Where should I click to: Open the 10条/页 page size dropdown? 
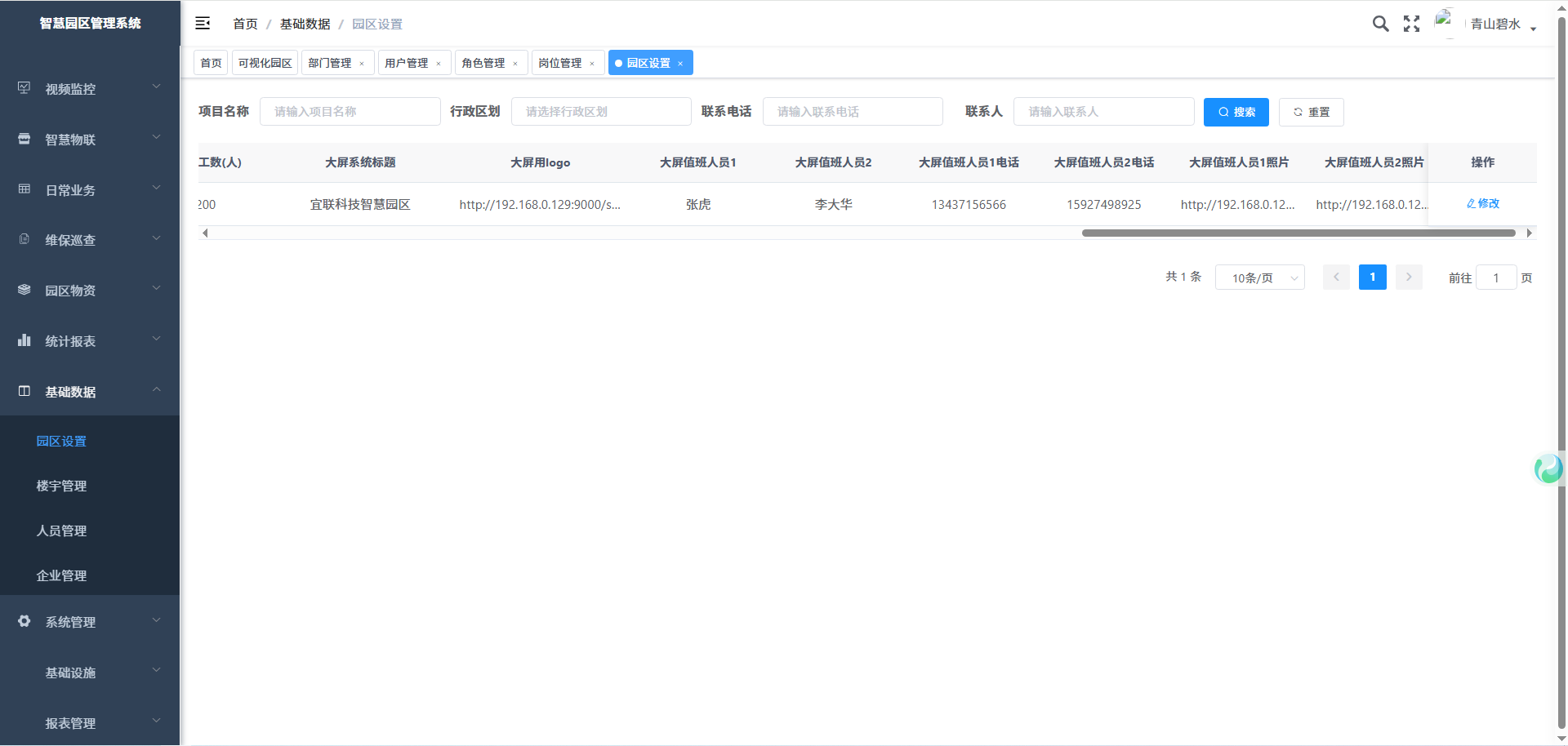point(1259,278)
